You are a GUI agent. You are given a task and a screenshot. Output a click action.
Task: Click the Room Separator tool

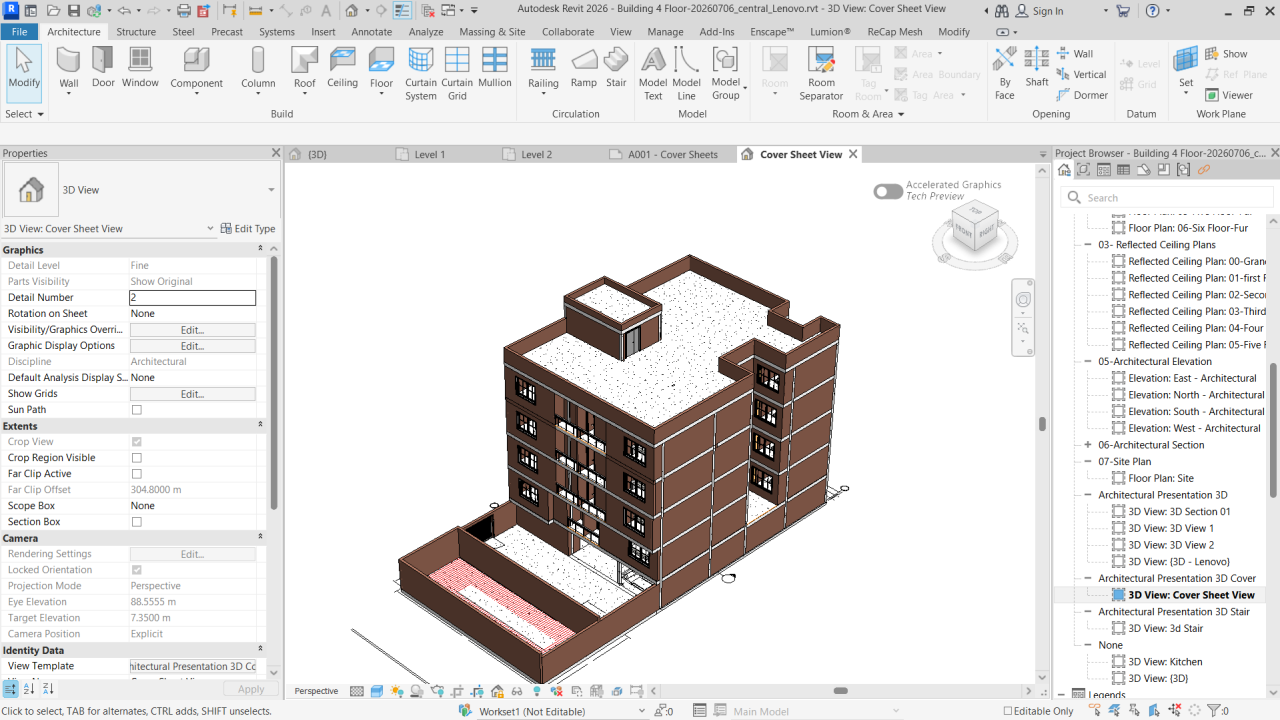[x=821, y=73]
